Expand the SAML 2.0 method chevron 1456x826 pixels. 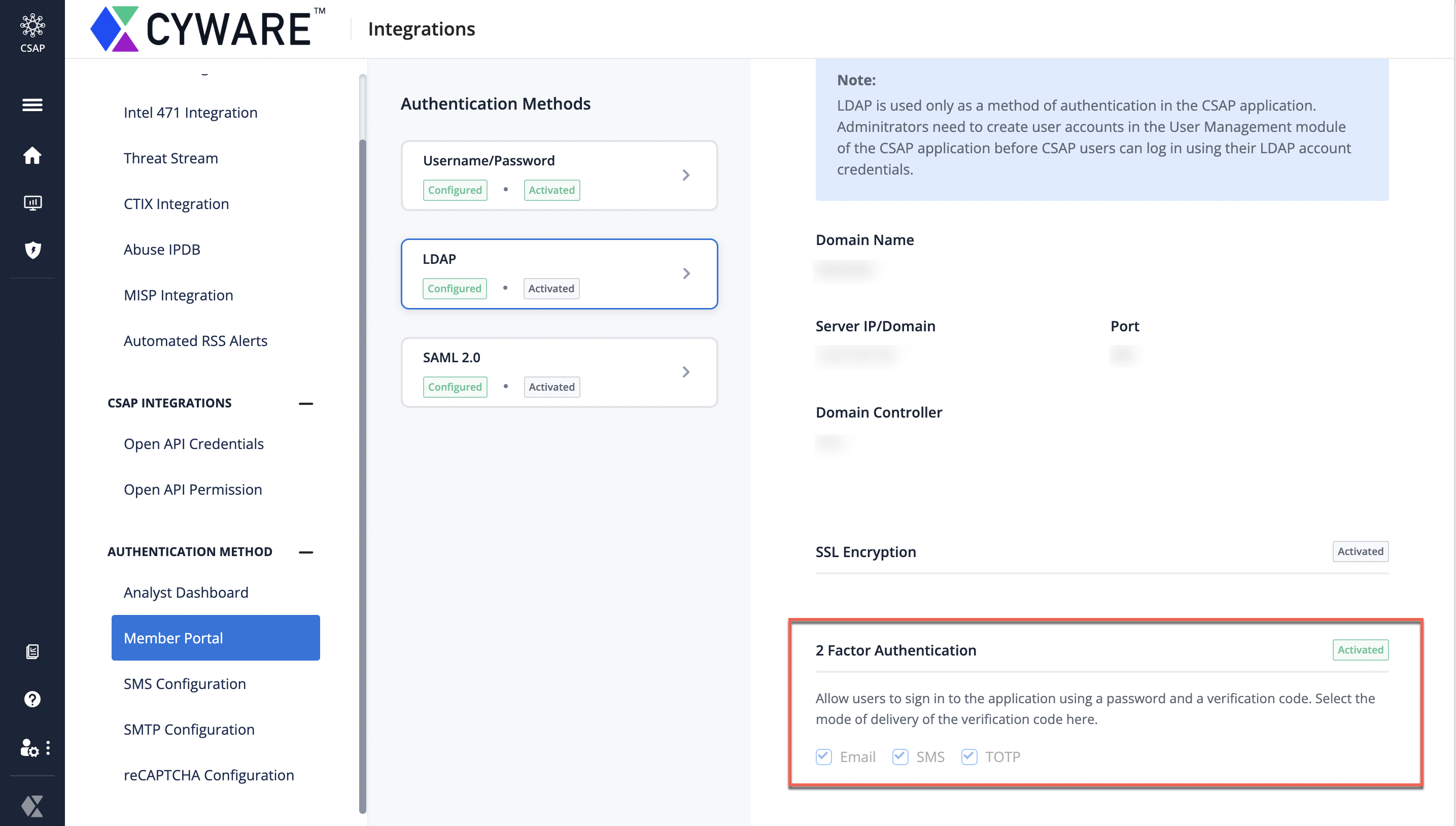point(686,371)
